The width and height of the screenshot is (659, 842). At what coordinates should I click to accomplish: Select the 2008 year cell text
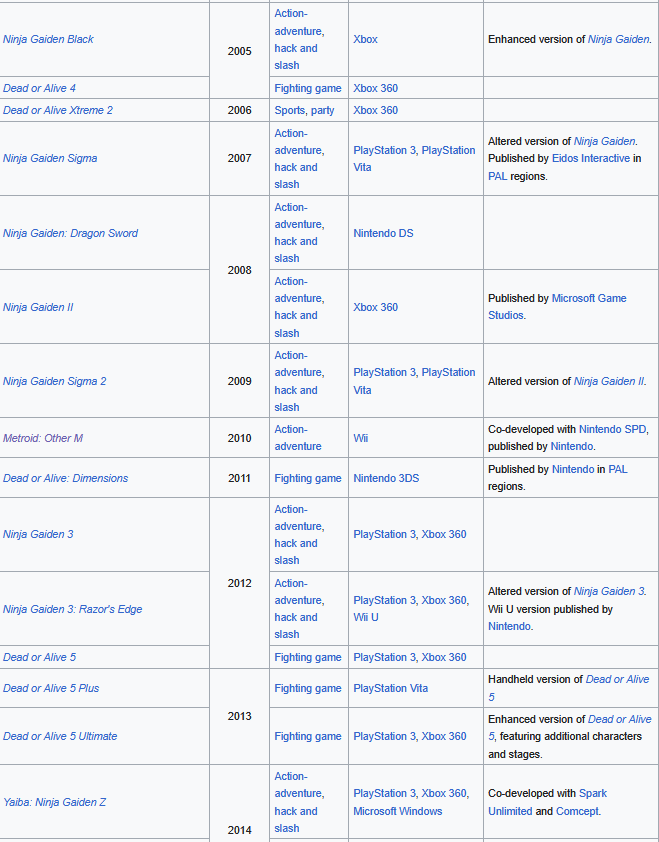point(240,270)
